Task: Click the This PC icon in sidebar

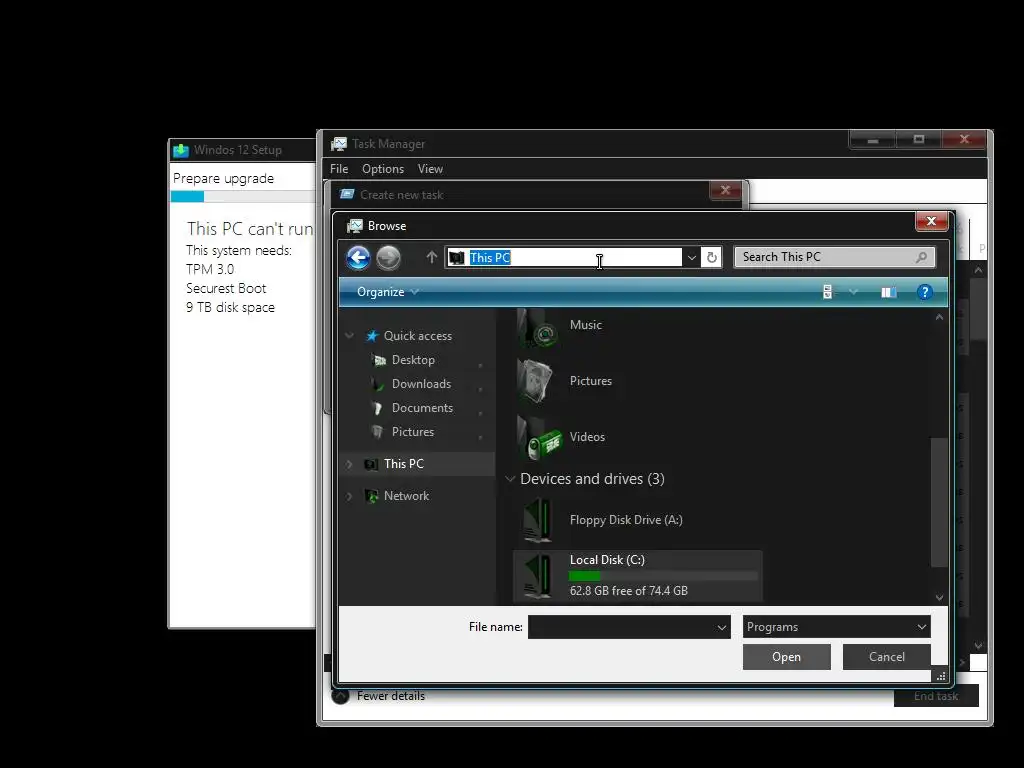Action: coord(371,464)
